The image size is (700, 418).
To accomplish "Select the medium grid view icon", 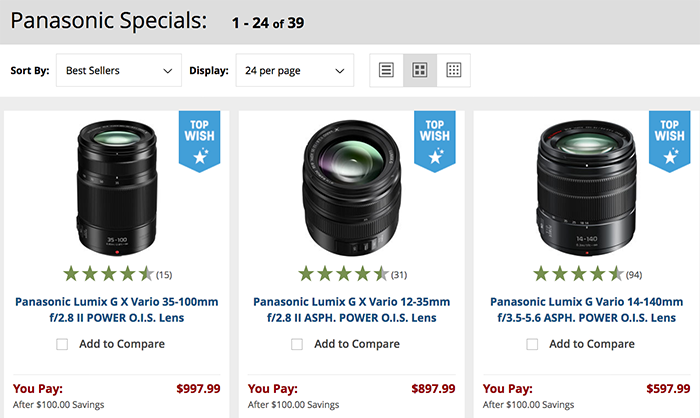I will point(420,71).
